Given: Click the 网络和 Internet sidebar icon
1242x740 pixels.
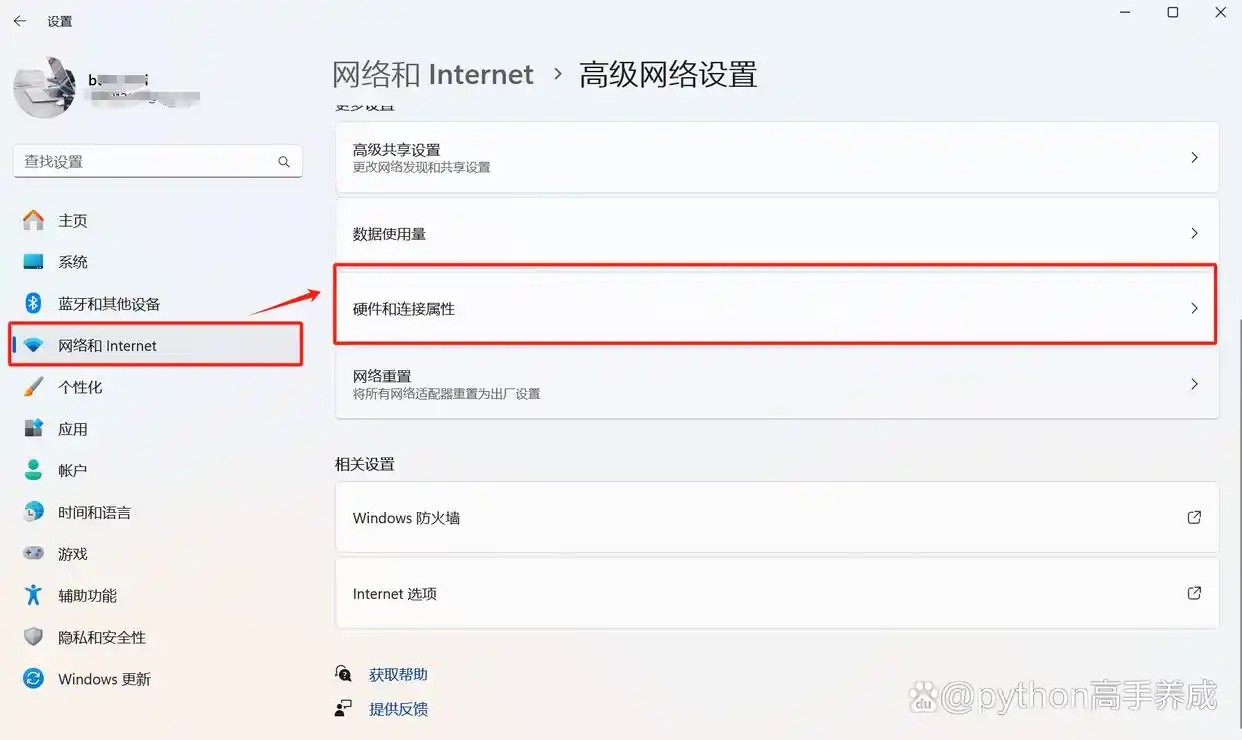Looking at the screenshot, I should 109,345.
